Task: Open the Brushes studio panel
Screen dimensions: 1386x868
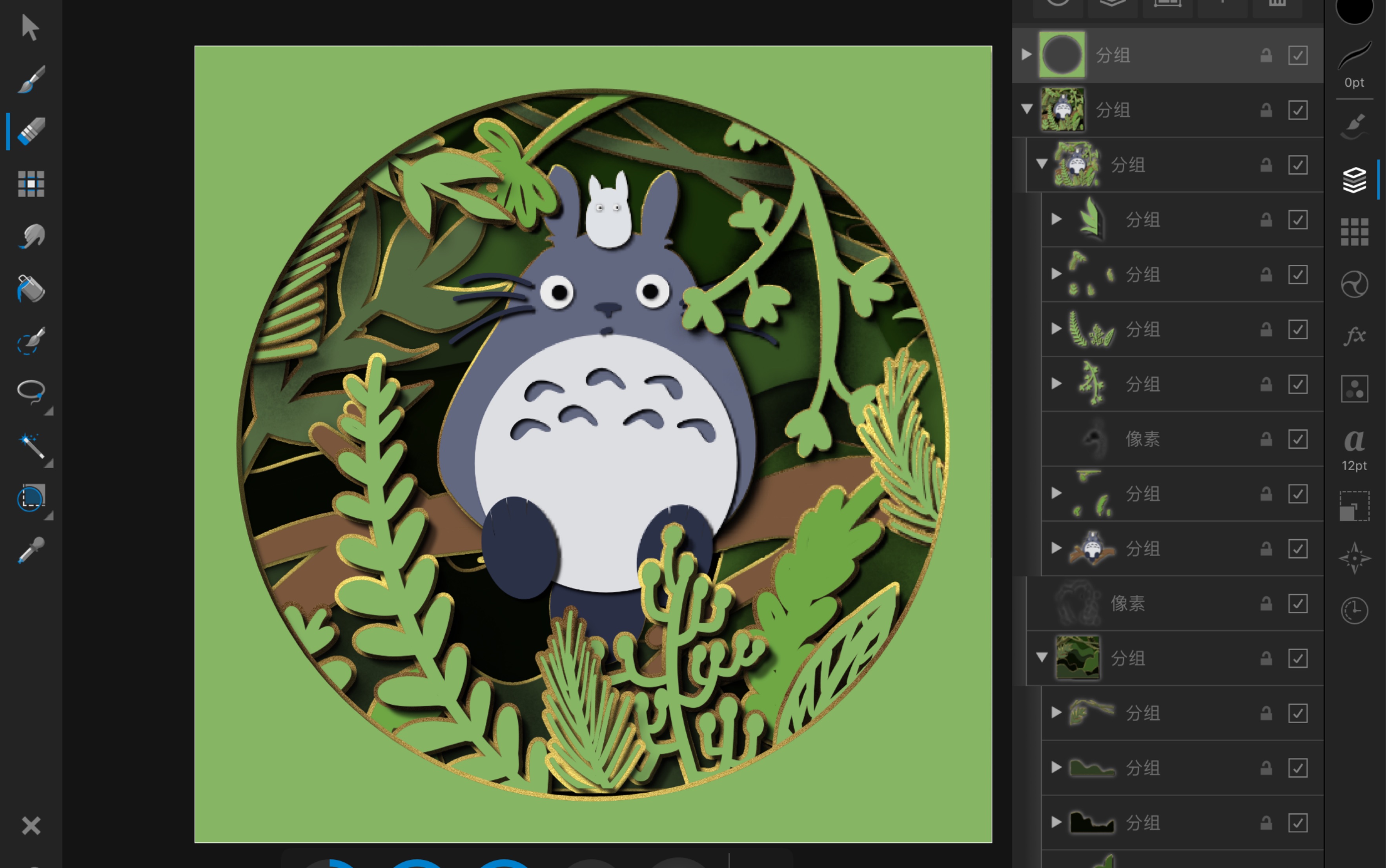Action: pos(1355,126)
